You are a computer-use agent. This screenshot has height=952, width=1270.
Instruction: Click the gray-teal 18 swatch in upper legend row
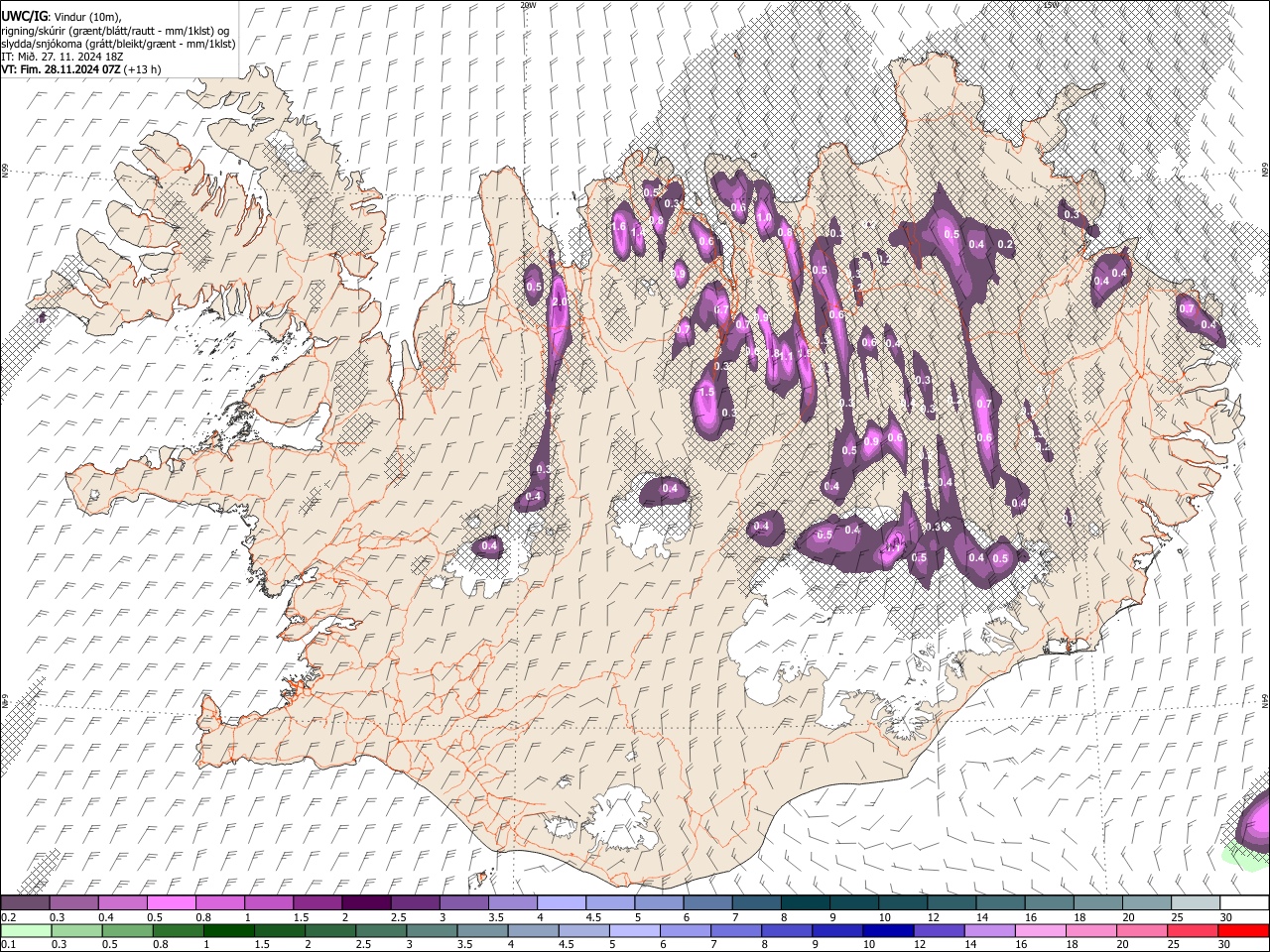[1096, 903]
